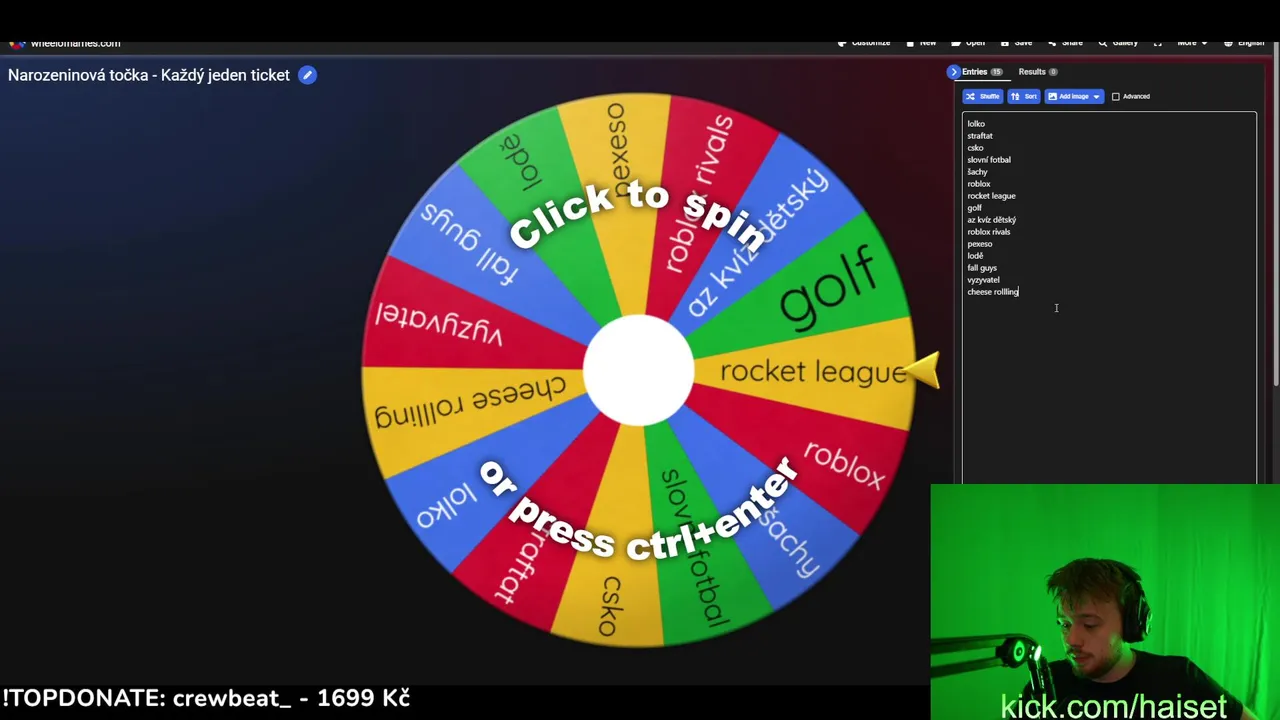Viewport: 1280px width, 720px height.
Task: Open the Add image dropdown
Action: [x=1074, y=96]
